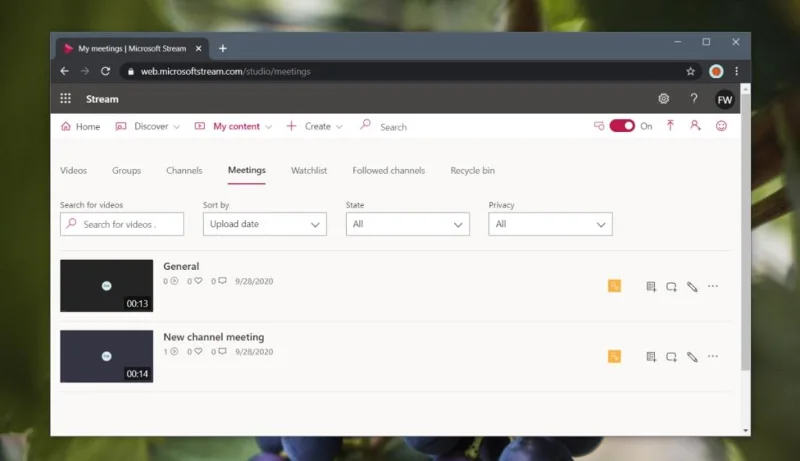The image size is (800, 461).
Task: Switch to the Videos tab
Action: (x=73, y=170)
